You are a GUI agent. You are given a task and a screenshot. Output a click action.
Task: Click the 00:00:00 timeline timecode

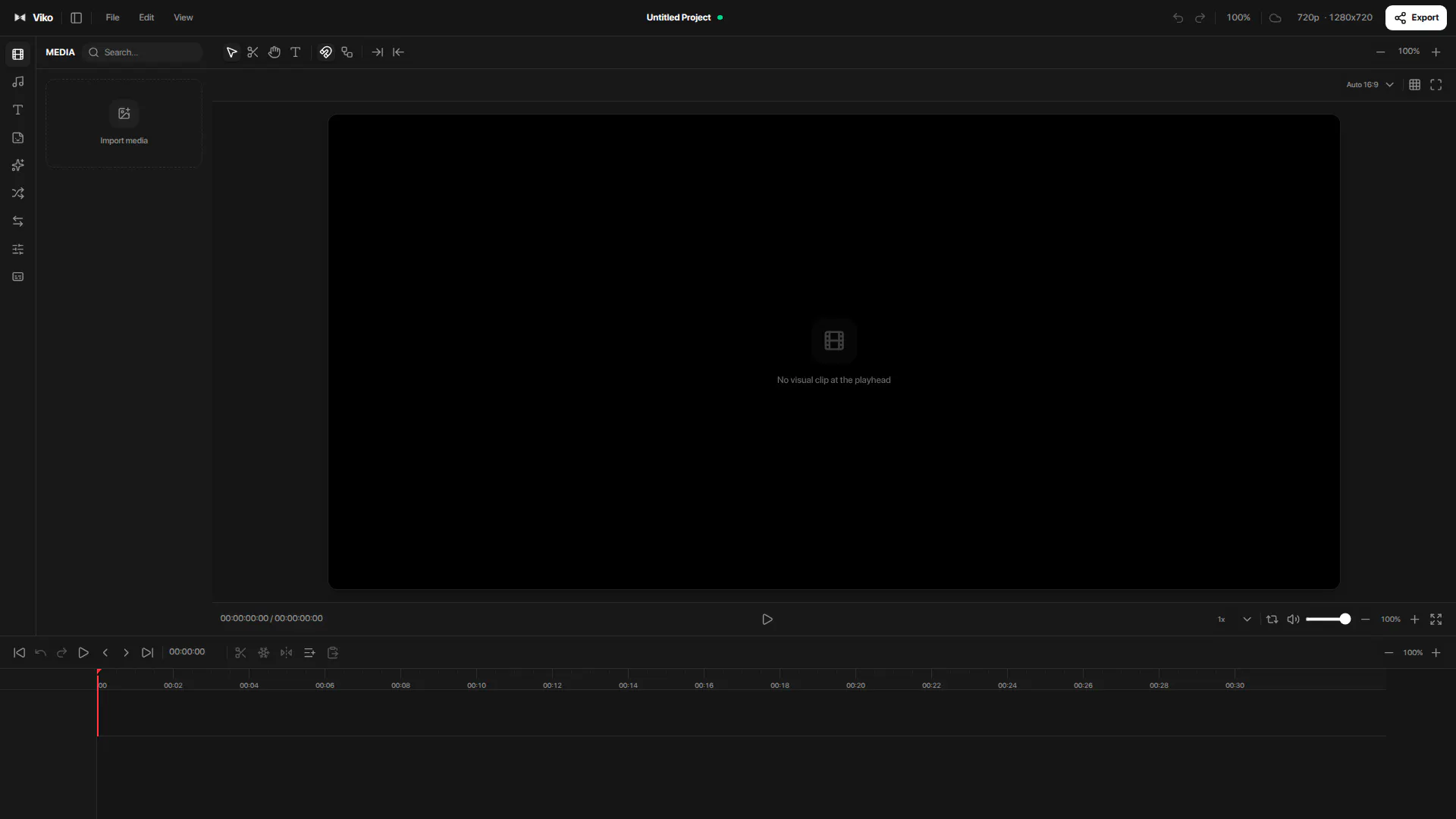click(x=187, y=652)
